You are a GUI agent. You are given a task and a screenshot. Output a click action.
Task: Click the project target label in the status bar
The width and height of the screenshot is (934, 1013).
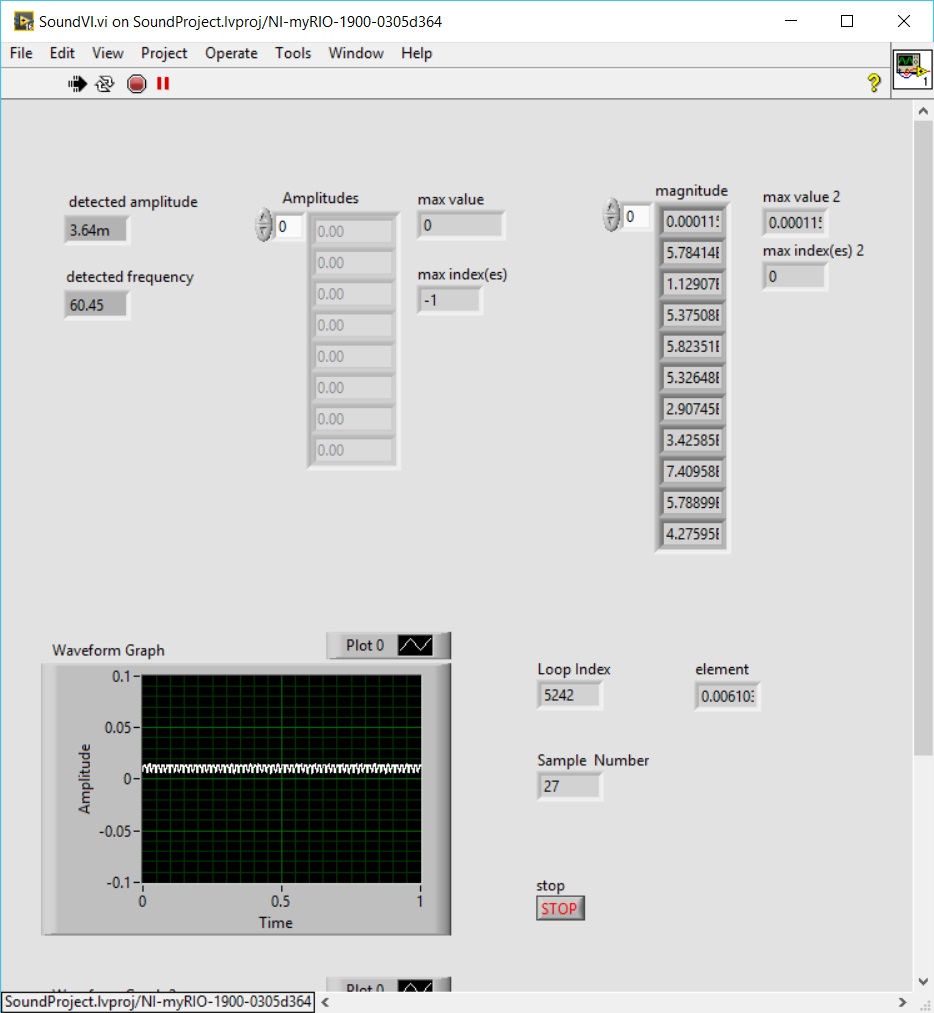click(158, 1002)
